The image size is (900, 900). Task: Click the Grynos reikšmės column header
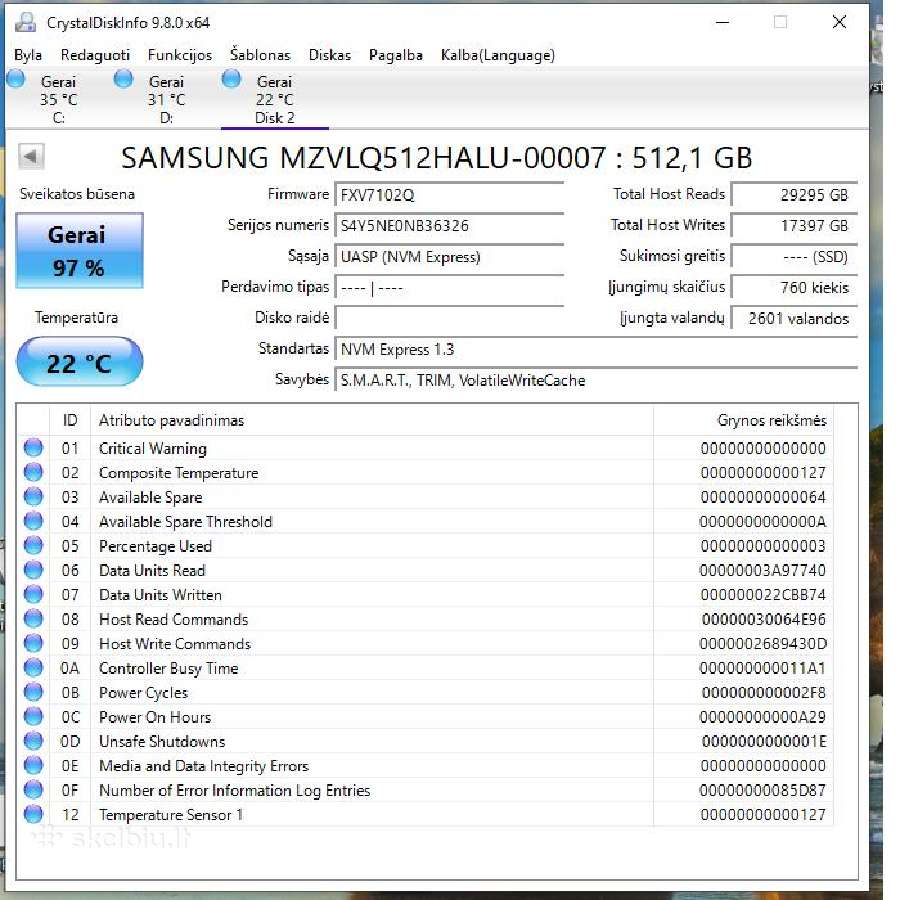pyautogui.click(x=743, y=420)
